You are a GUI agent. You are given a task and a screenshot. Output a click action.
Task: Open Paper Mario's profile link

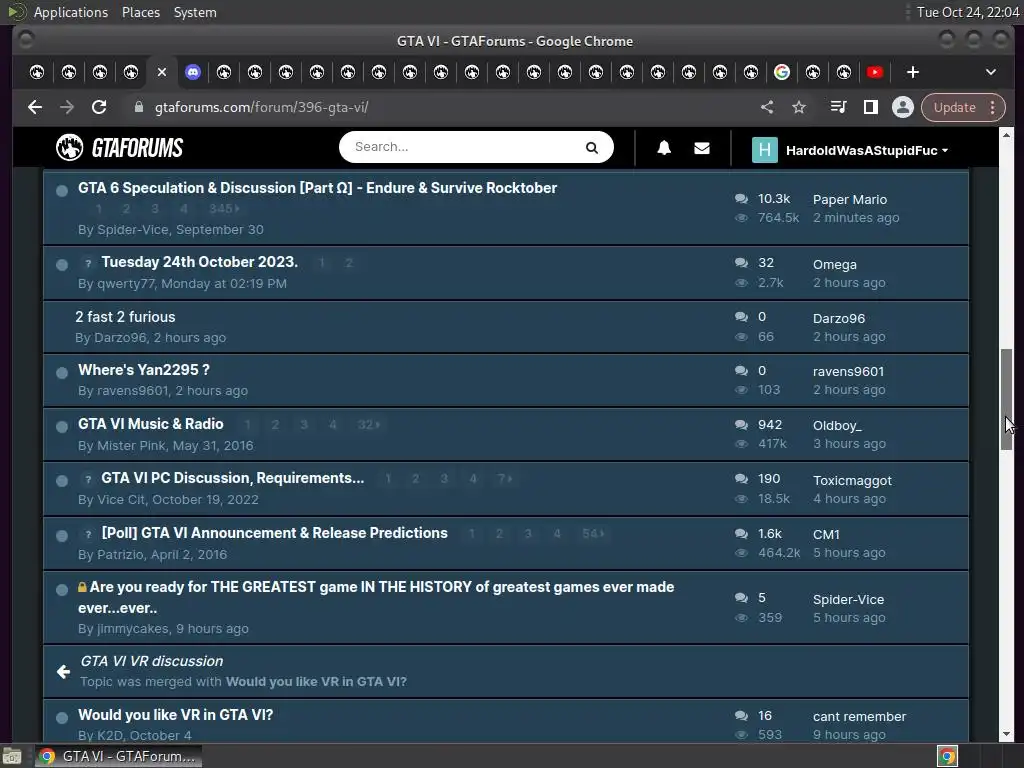pyautogui.click(x=850, y=199)
